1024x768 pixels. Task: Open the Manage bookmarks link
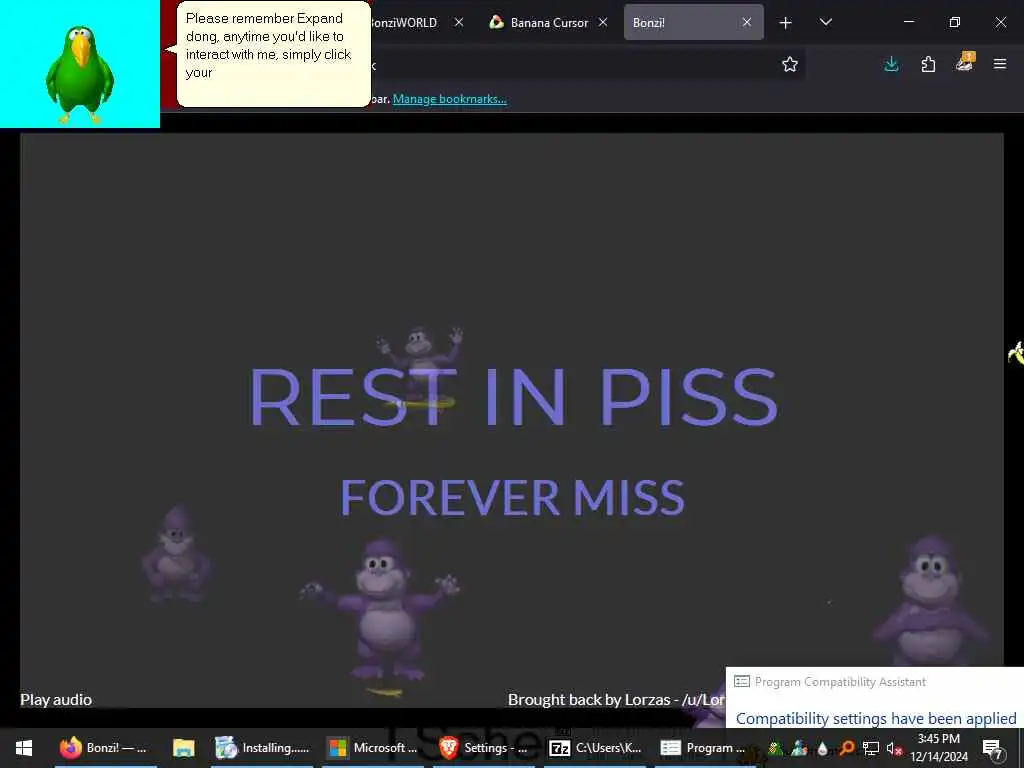coord(449,99)
